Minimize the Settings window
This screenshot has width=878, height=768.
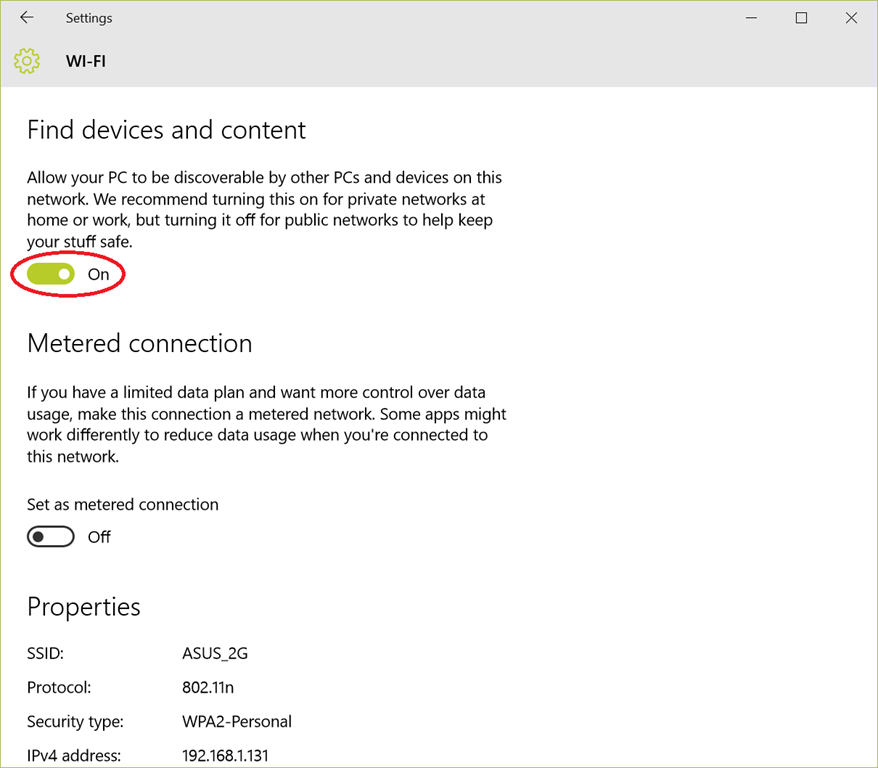[751, 18]
